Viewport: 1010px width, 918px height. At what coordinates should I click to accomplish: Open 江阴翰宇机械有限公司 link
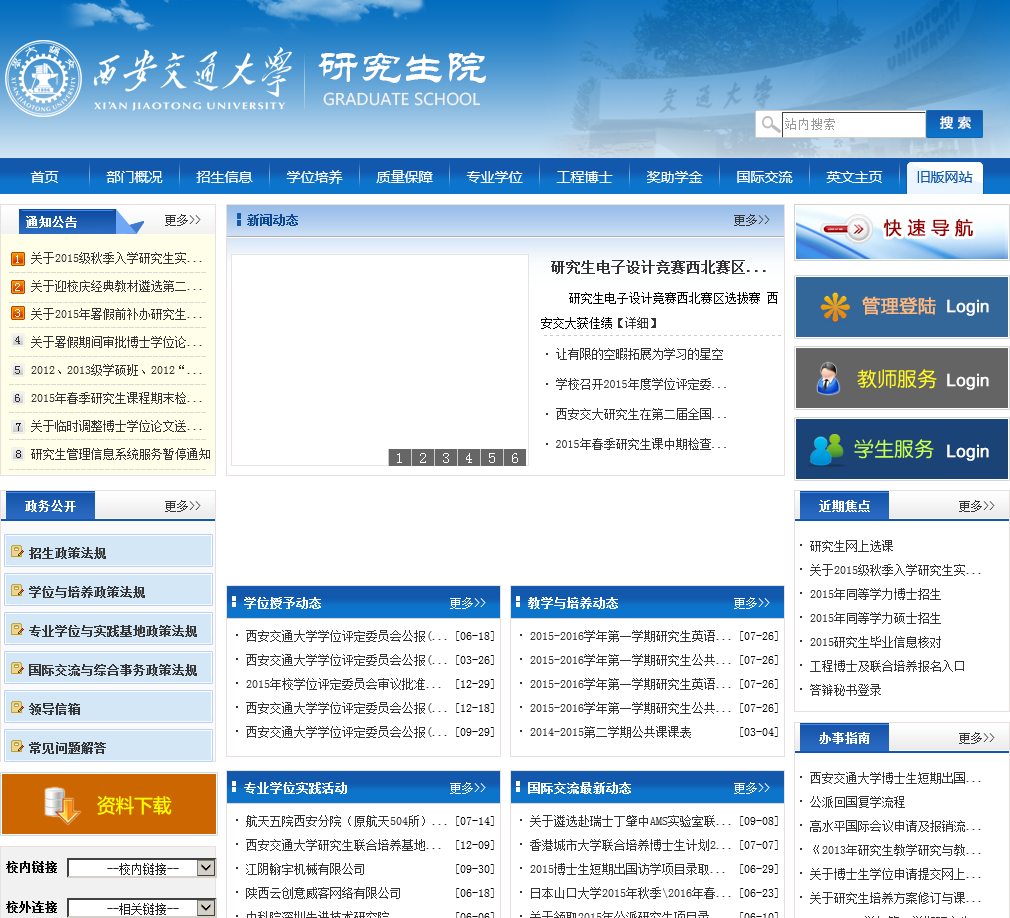pyautogui.click(x=305, y=869)
